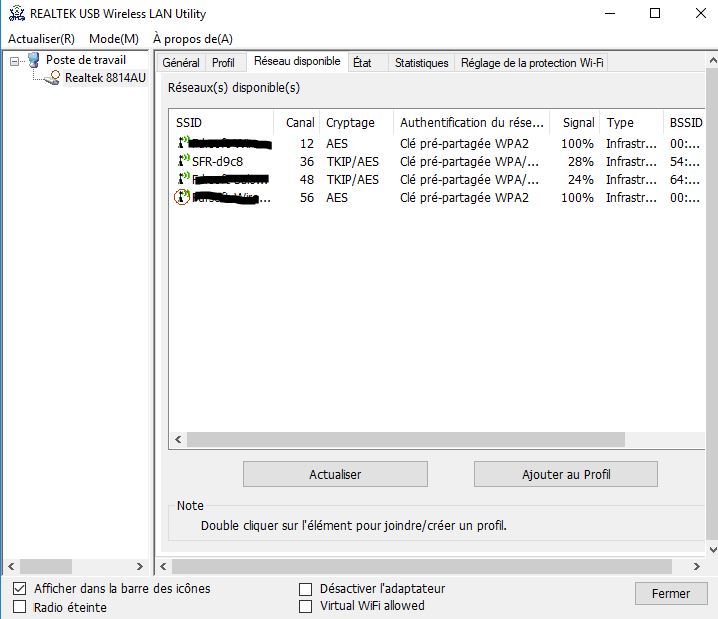Click left arrow of main panel horizontal scrollbar
This screenshot has width=718, height=619.
coord(163,566)
